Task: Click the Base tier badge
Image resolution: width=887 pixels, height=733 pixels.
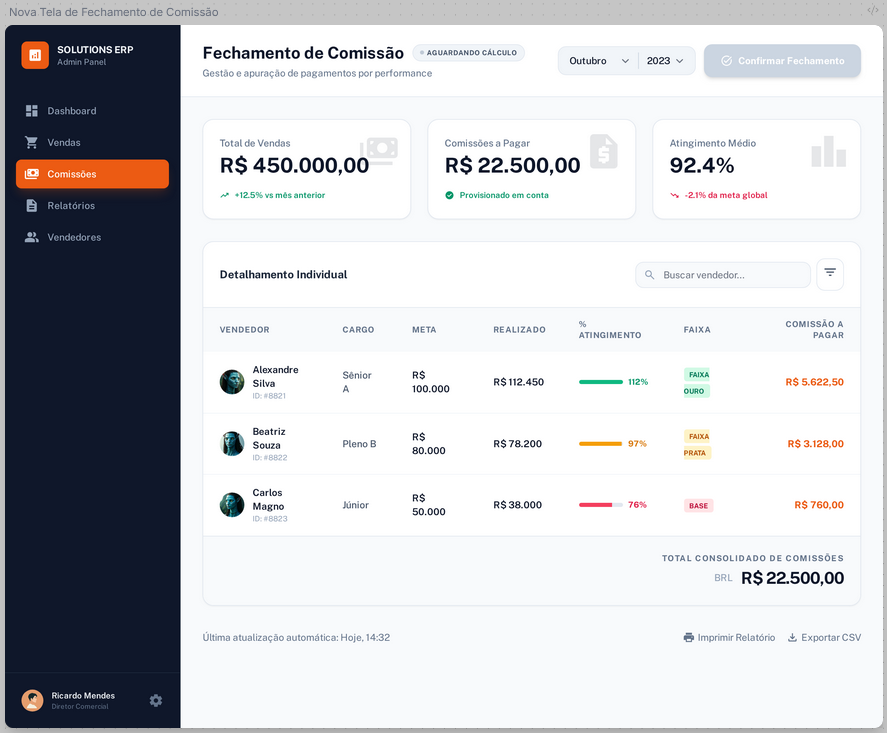Action: coord(699,506)
